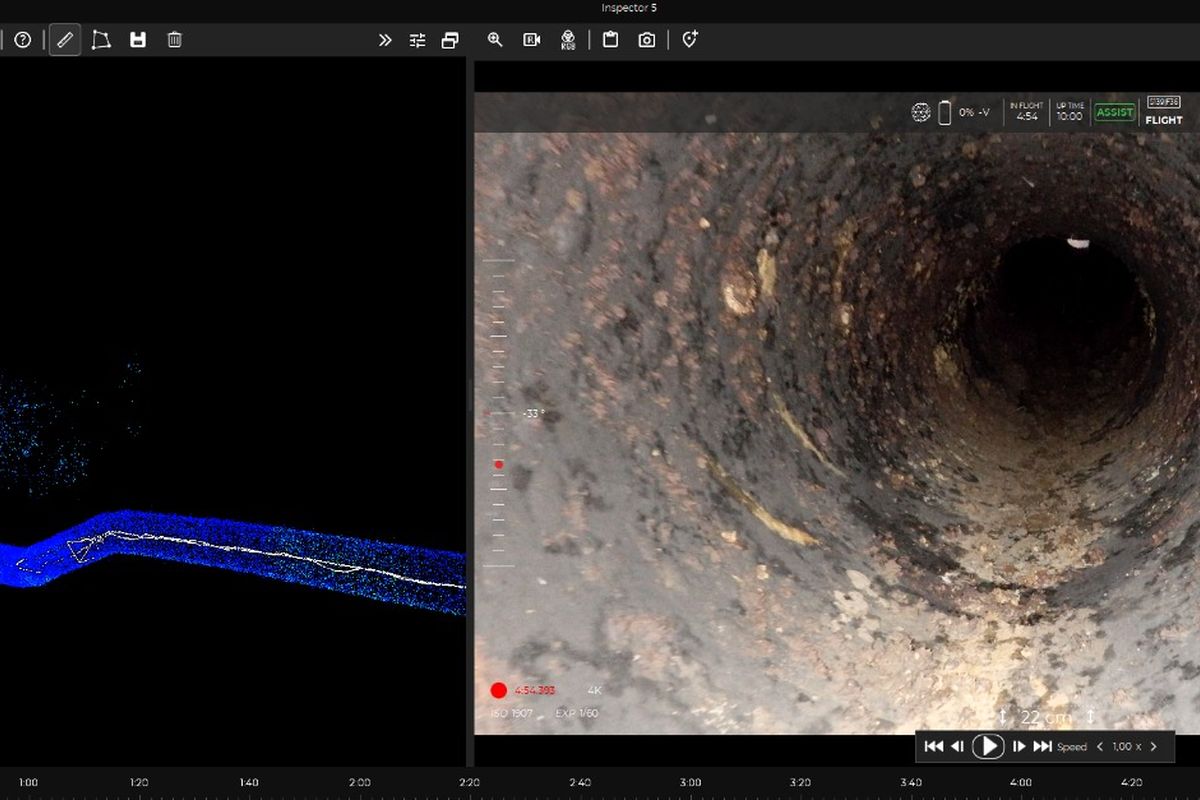Click the 1.00 x speed value

(1127, 746)
